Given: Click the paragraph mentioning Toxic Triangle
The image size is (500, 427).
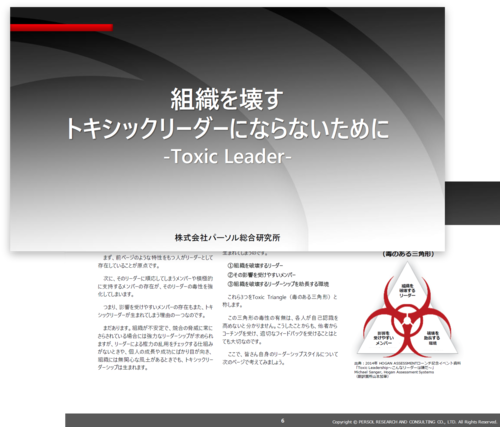Looking at the screenshot, I should click(280, 301).
